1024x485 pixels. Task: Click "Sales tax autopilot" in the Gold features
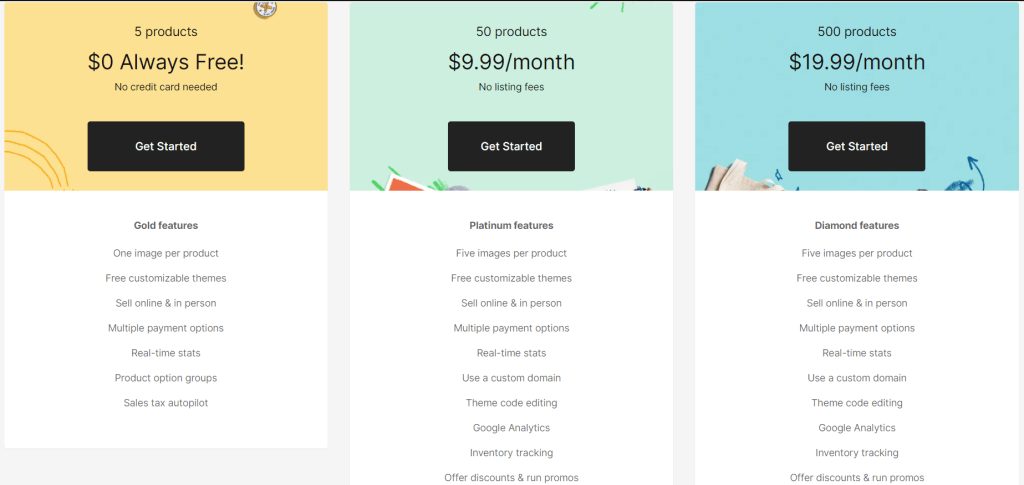(166, 403)
